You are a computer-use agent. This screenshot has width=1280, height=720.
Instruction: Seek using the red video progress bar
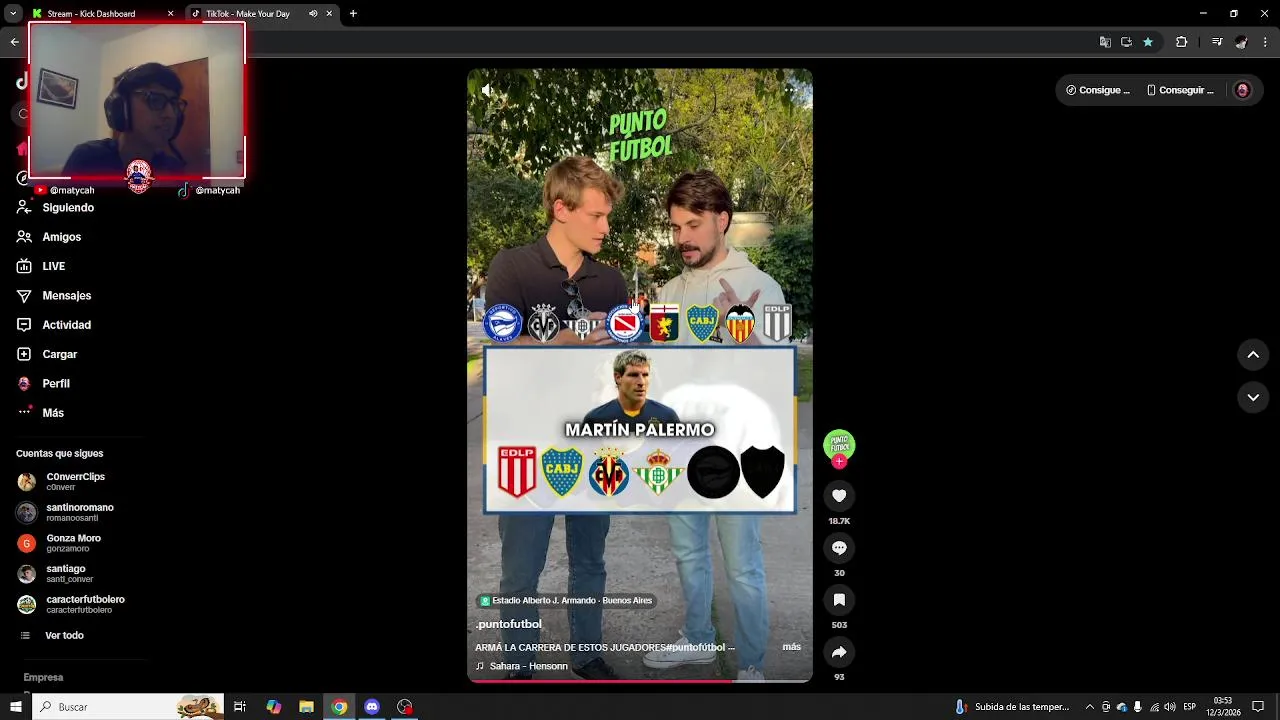point(640,681)
